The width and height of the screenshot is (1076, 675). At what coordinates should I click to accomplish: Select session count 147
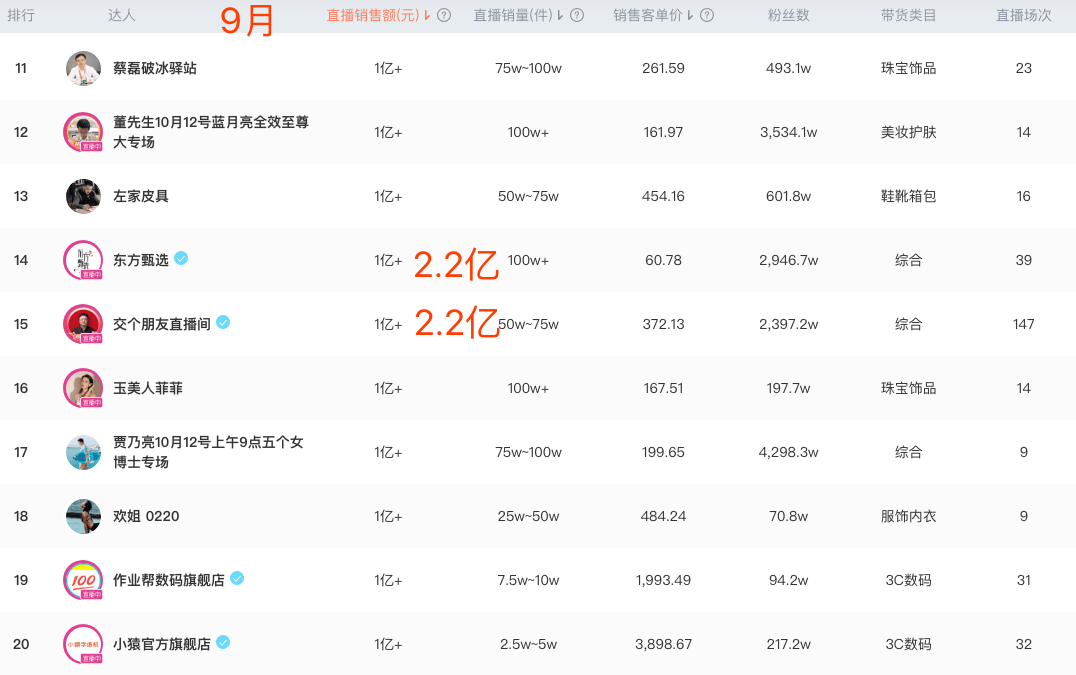click(1024, 324)
